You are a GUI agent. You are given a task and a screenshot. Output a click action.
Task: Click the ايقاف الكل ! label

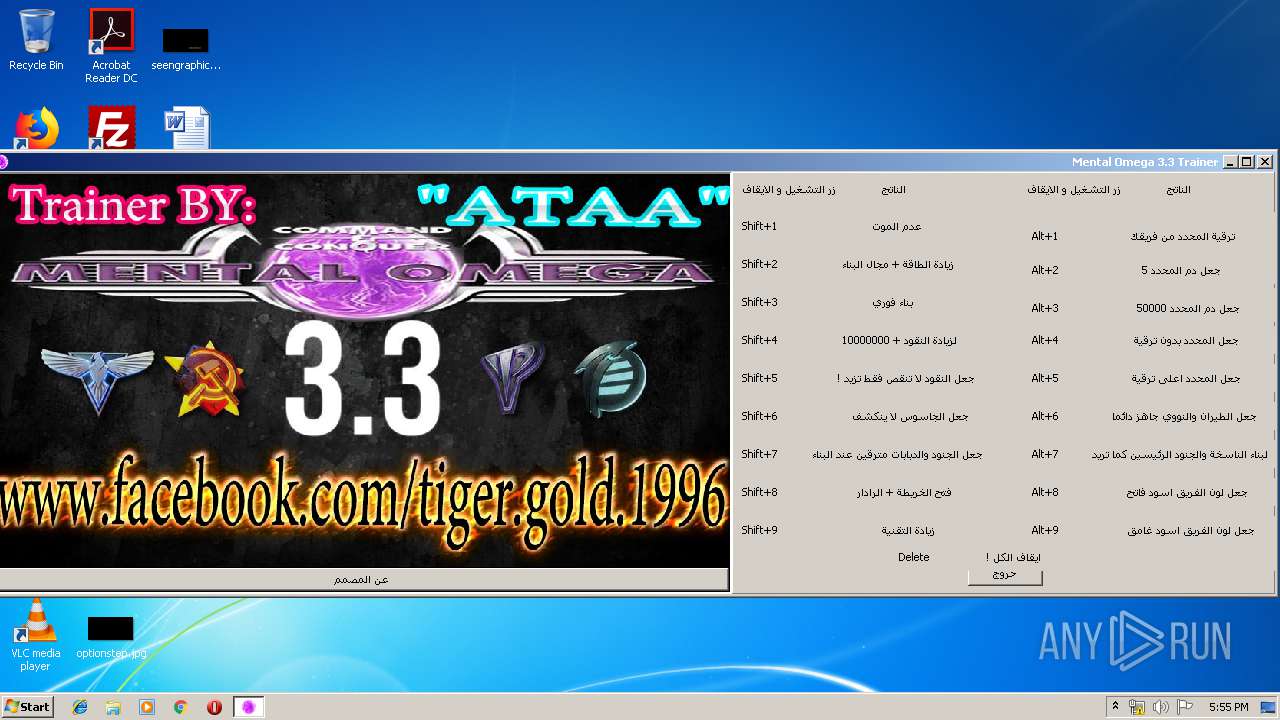(x=1013, y=558)
